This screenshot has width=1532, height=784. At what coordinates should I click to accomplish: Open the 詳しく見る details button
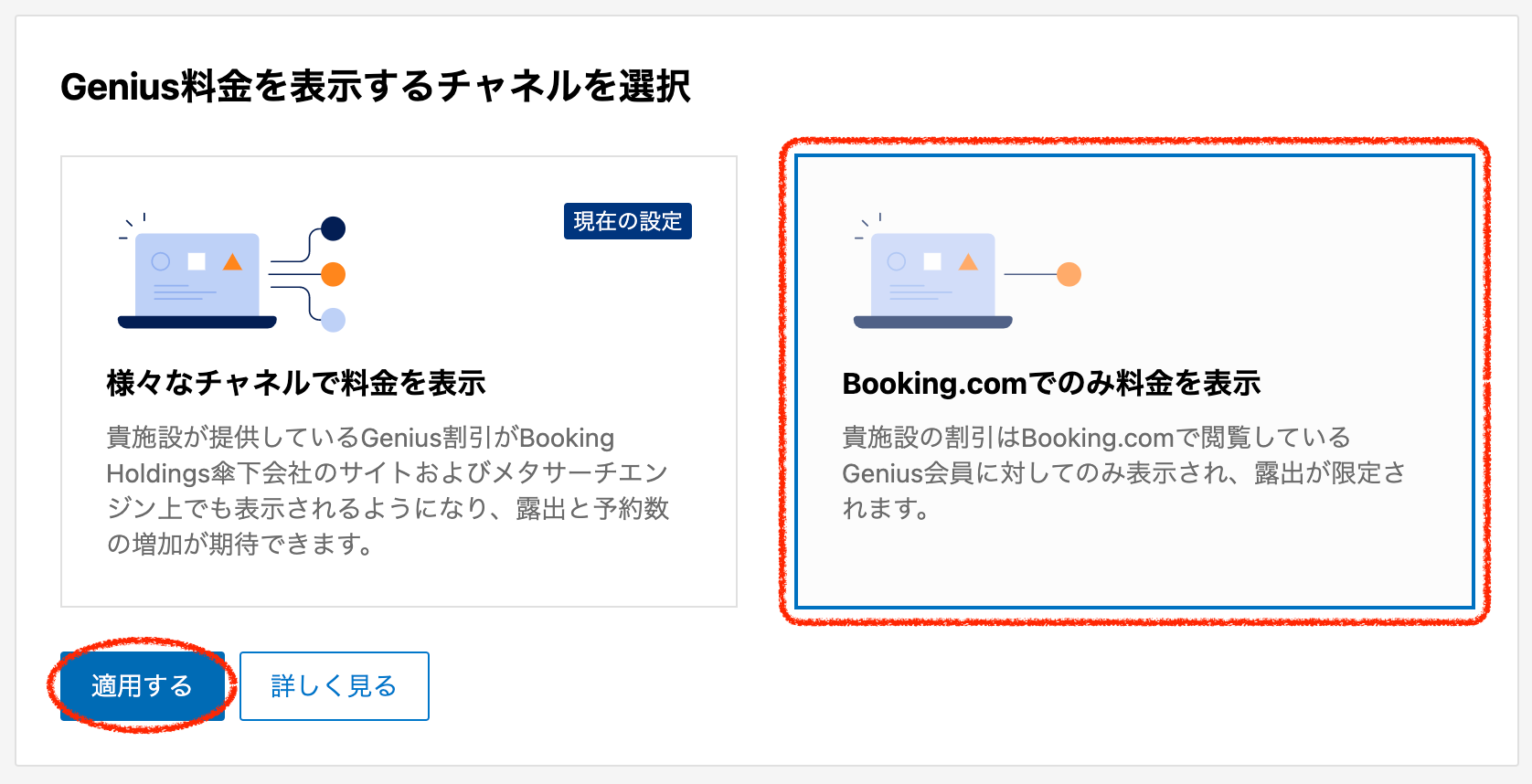point(334,685)
